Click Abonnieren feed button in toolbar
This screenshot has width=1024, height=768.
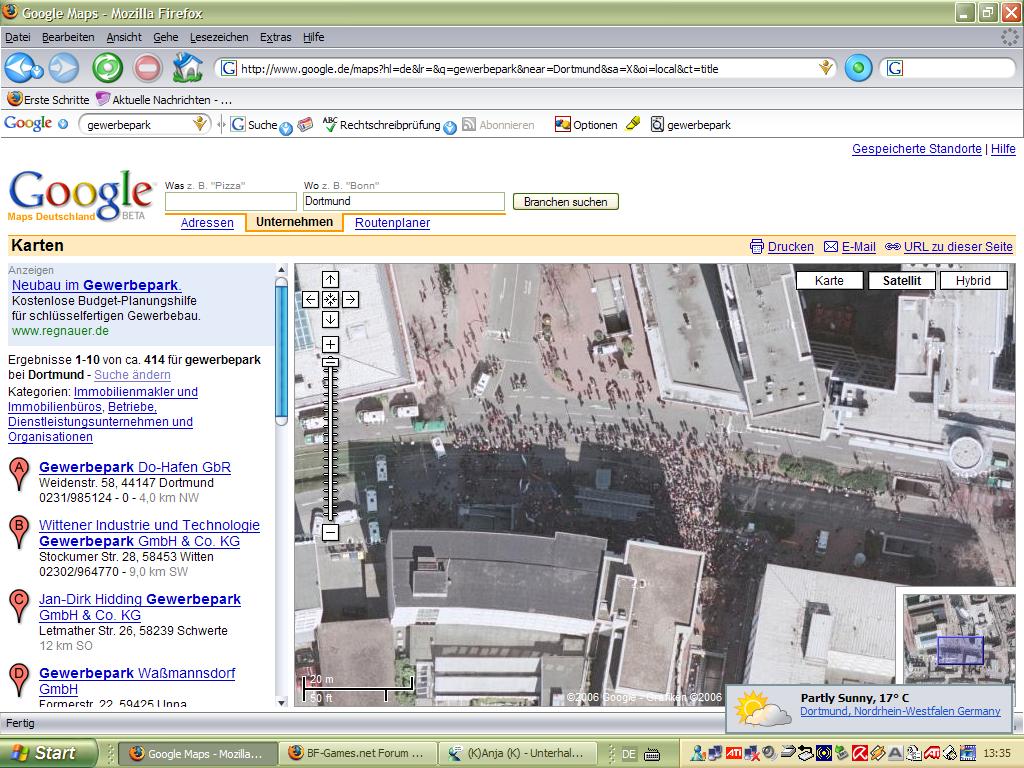[498, 124]
